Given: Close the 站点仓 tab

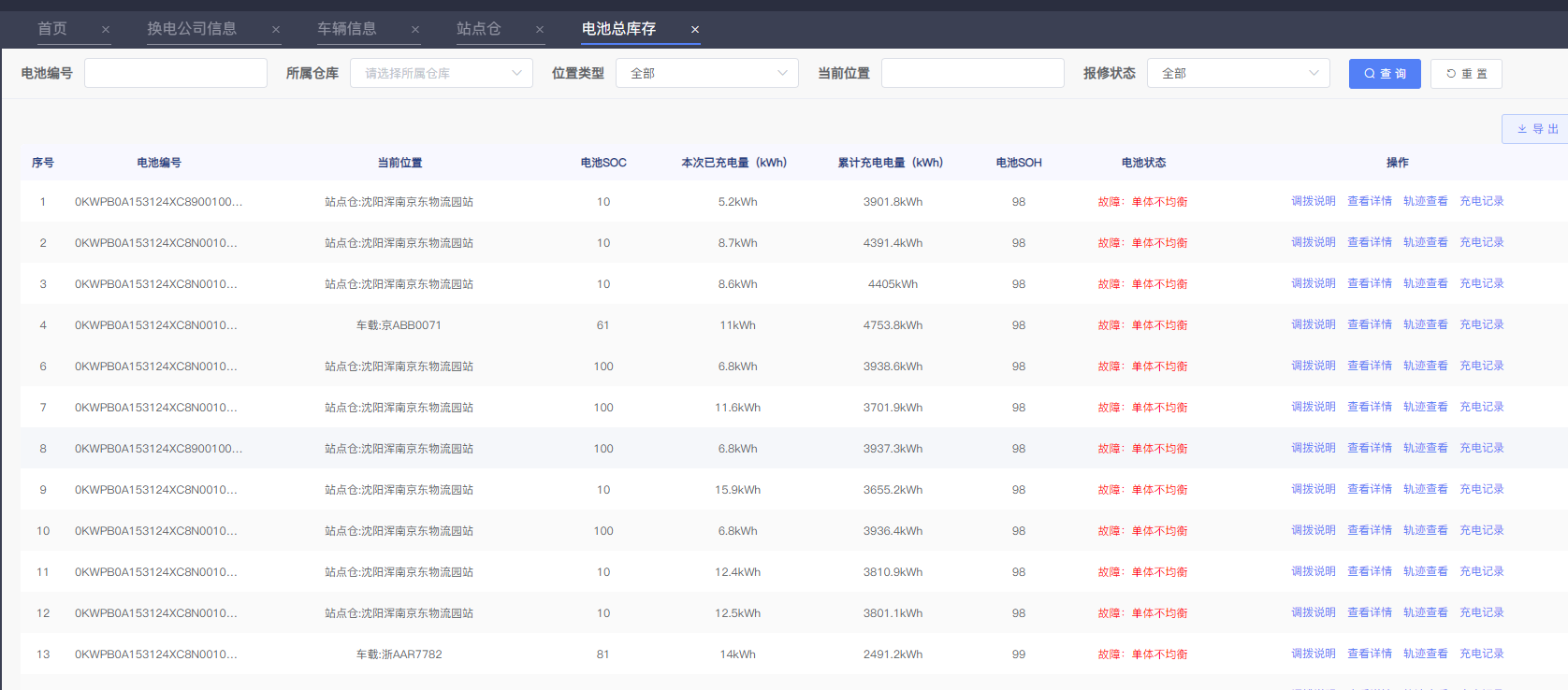Looking at the screenshot, I should [540, 30].
